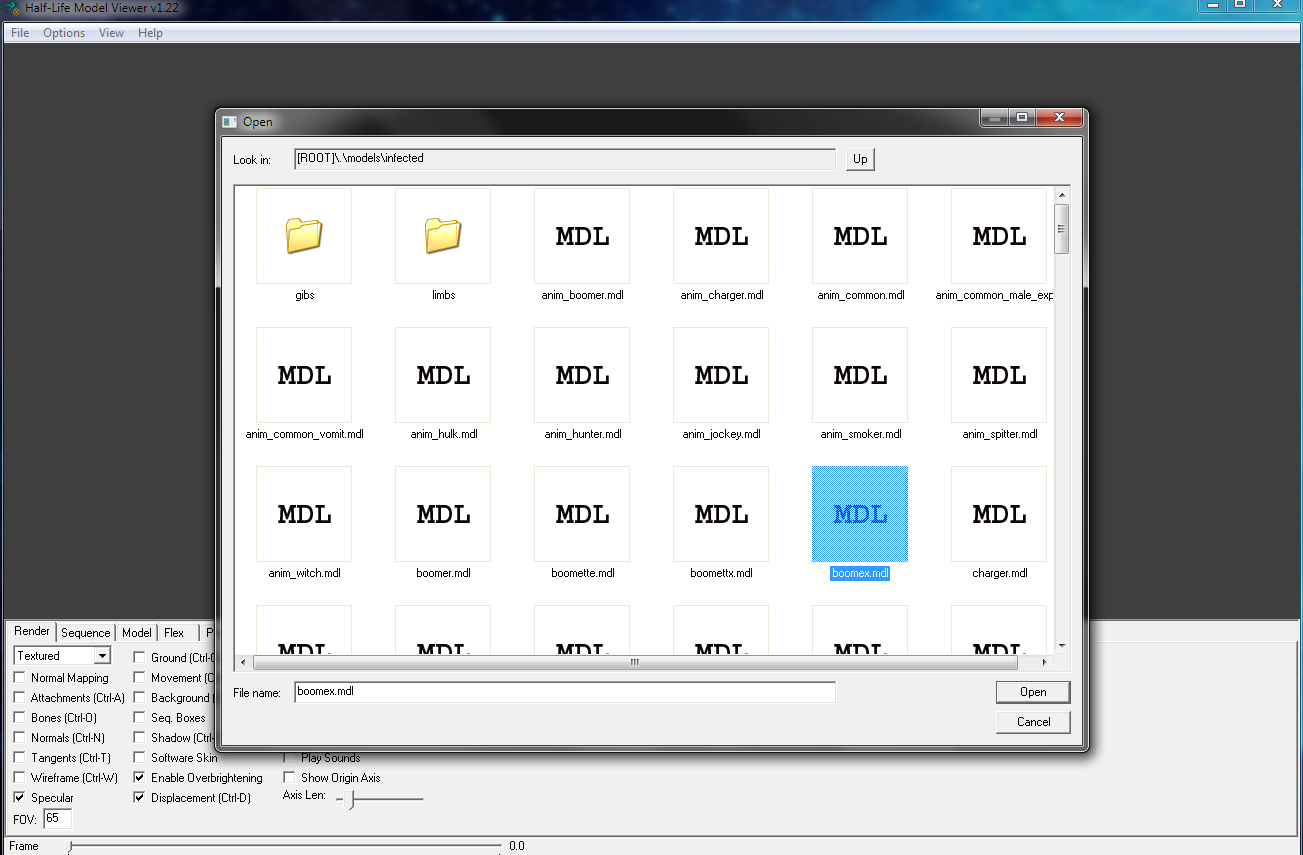
Task: Click the file list vertical scrollbar
Action: [x=1062, y=229]
